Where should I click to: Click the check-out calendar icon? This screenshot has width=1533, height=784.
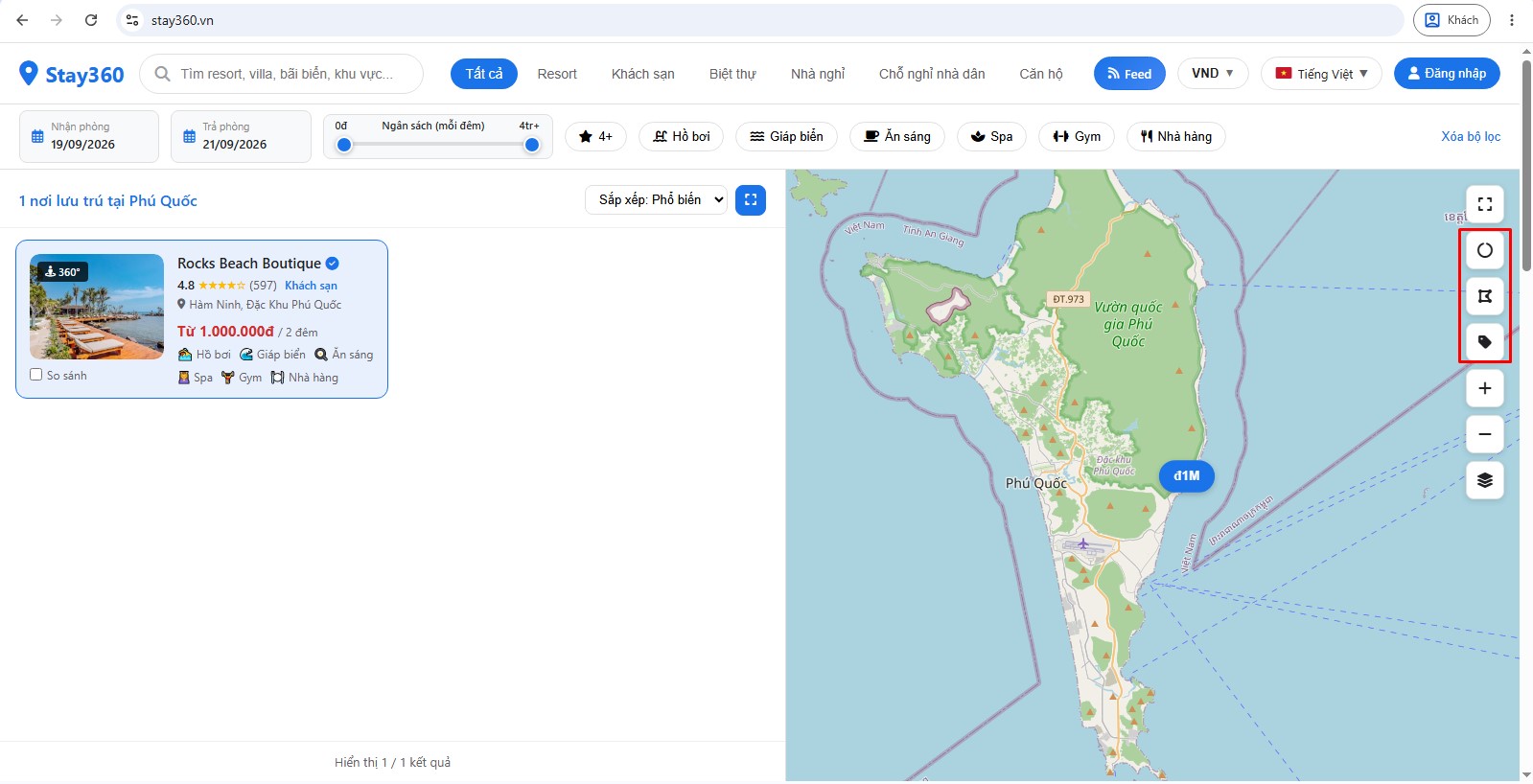189,136
